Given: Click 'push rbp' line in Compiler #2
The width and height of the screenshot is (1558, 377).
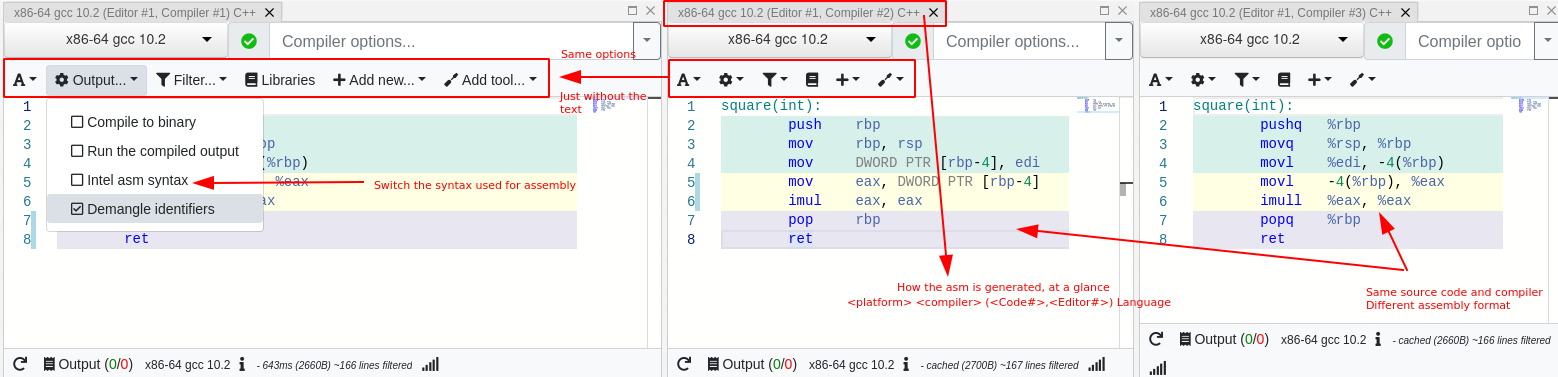Looking at the screenshot, I should pyautogui.click(x=895, y=125).
